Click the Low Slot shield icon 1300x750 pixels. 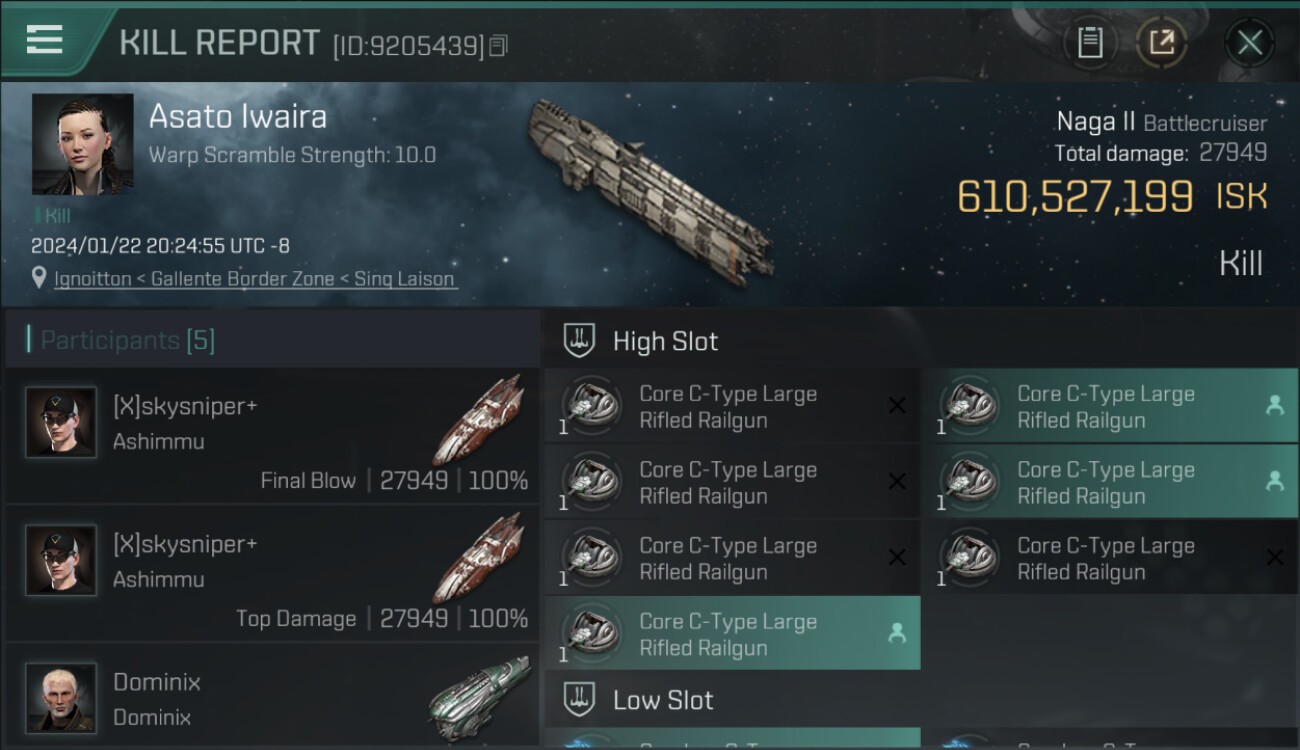(x=580, y=699)
